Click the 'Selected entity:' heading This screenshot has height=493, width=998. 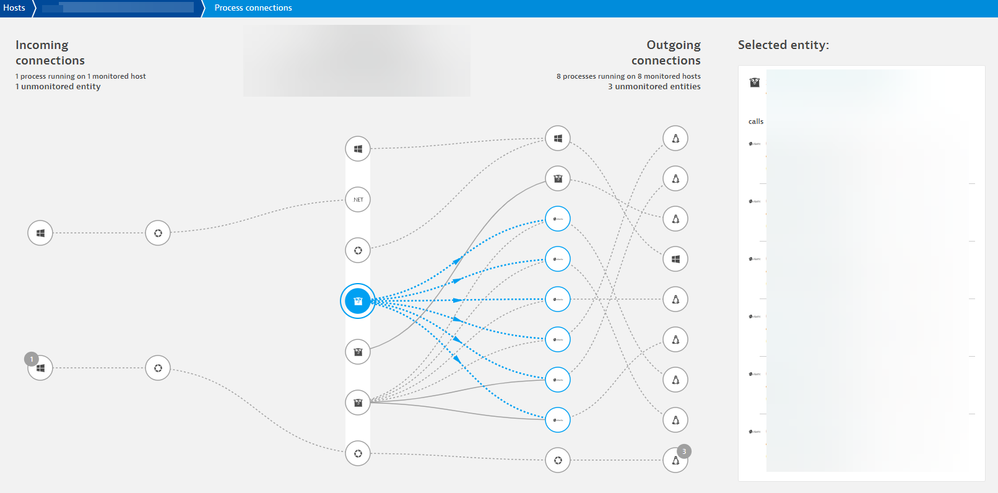784,45
